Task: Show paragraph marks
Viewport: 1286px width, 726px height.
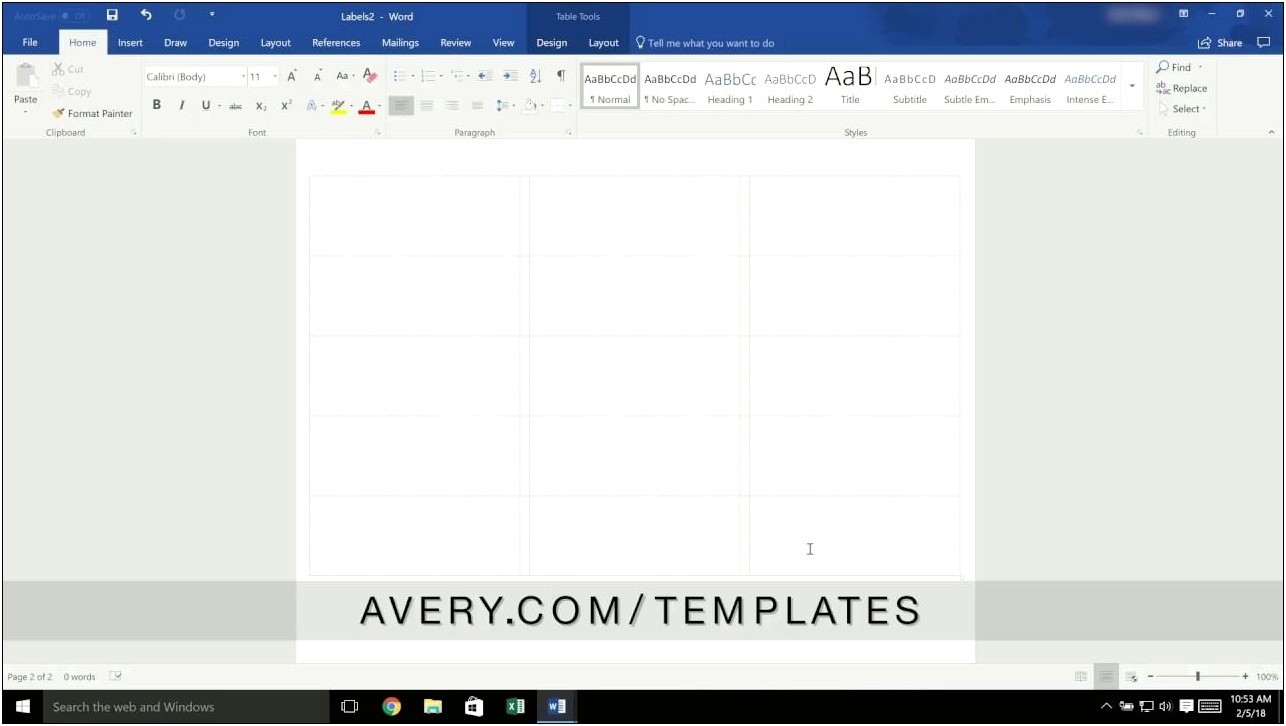Action: click(561, 76)
